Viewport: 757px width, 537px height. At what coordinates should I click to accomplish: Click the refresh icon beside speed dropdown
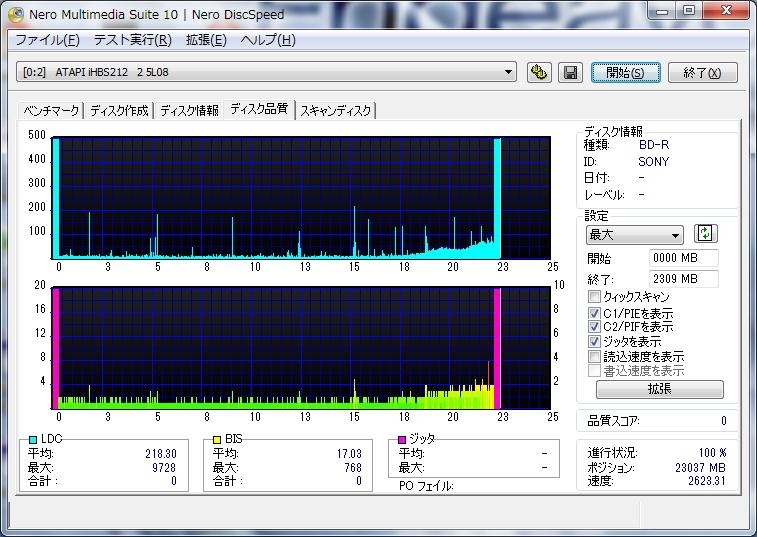pyautogui.click(x=705, y=234)
